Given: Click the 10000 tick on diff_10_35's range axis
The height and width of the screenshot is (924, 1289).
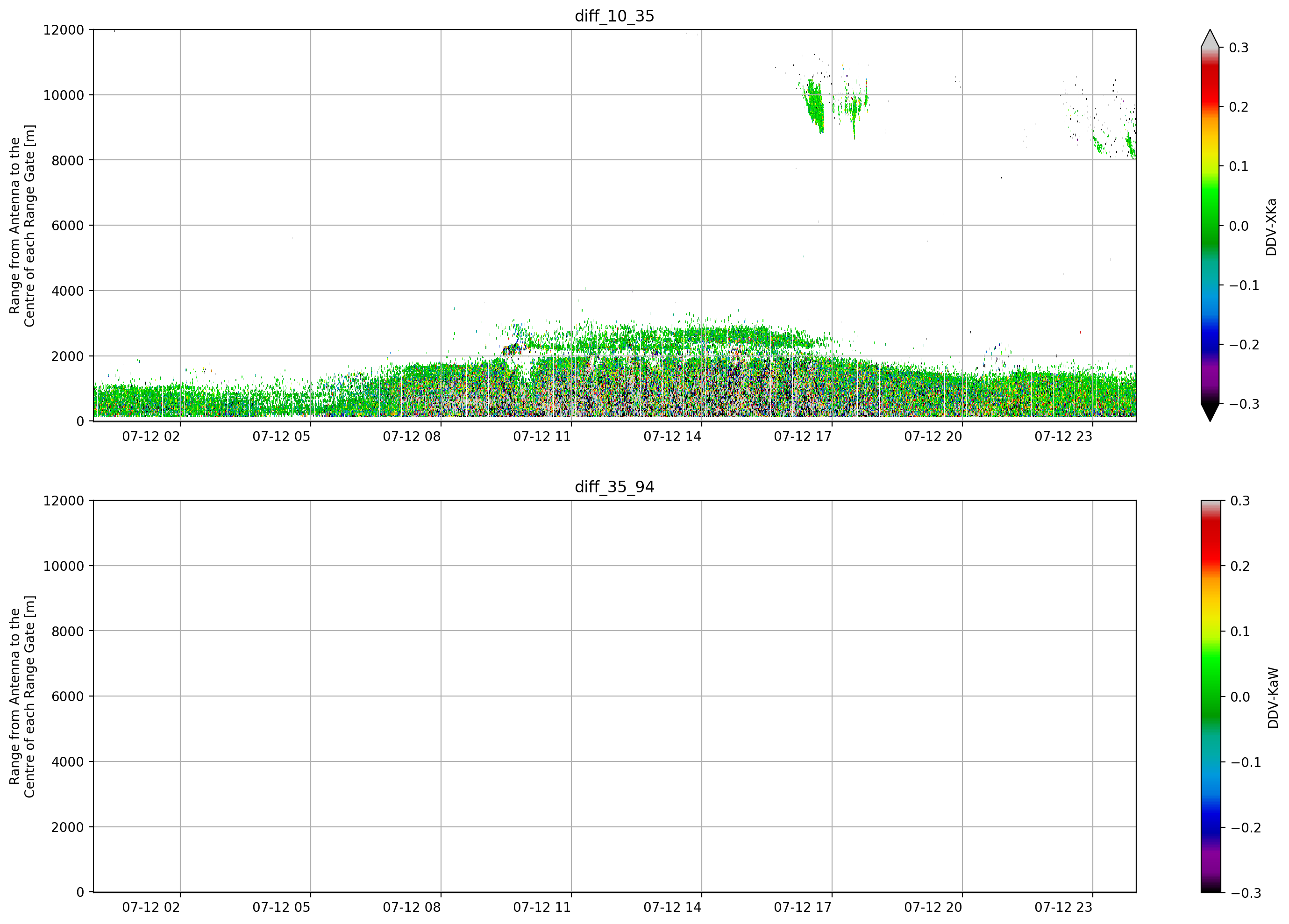Looking at the screenshot, I should 64,95.
